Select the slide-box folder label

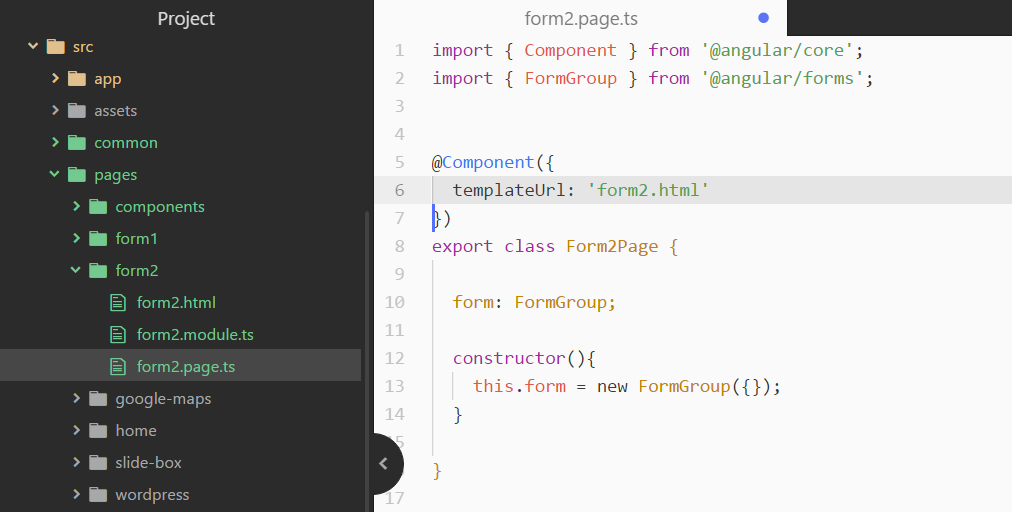coord(148,462)
